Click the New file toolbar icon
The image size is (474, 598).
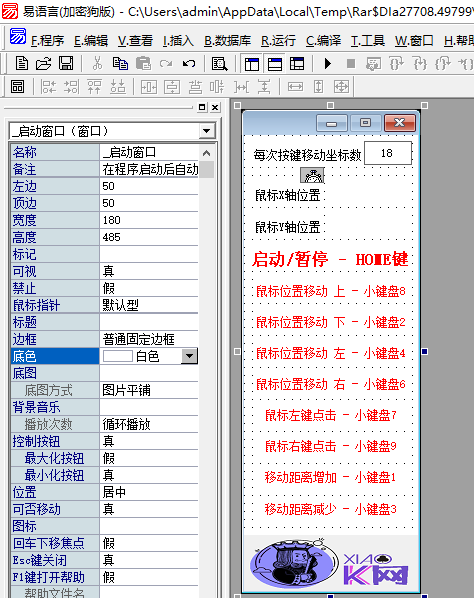22,63
